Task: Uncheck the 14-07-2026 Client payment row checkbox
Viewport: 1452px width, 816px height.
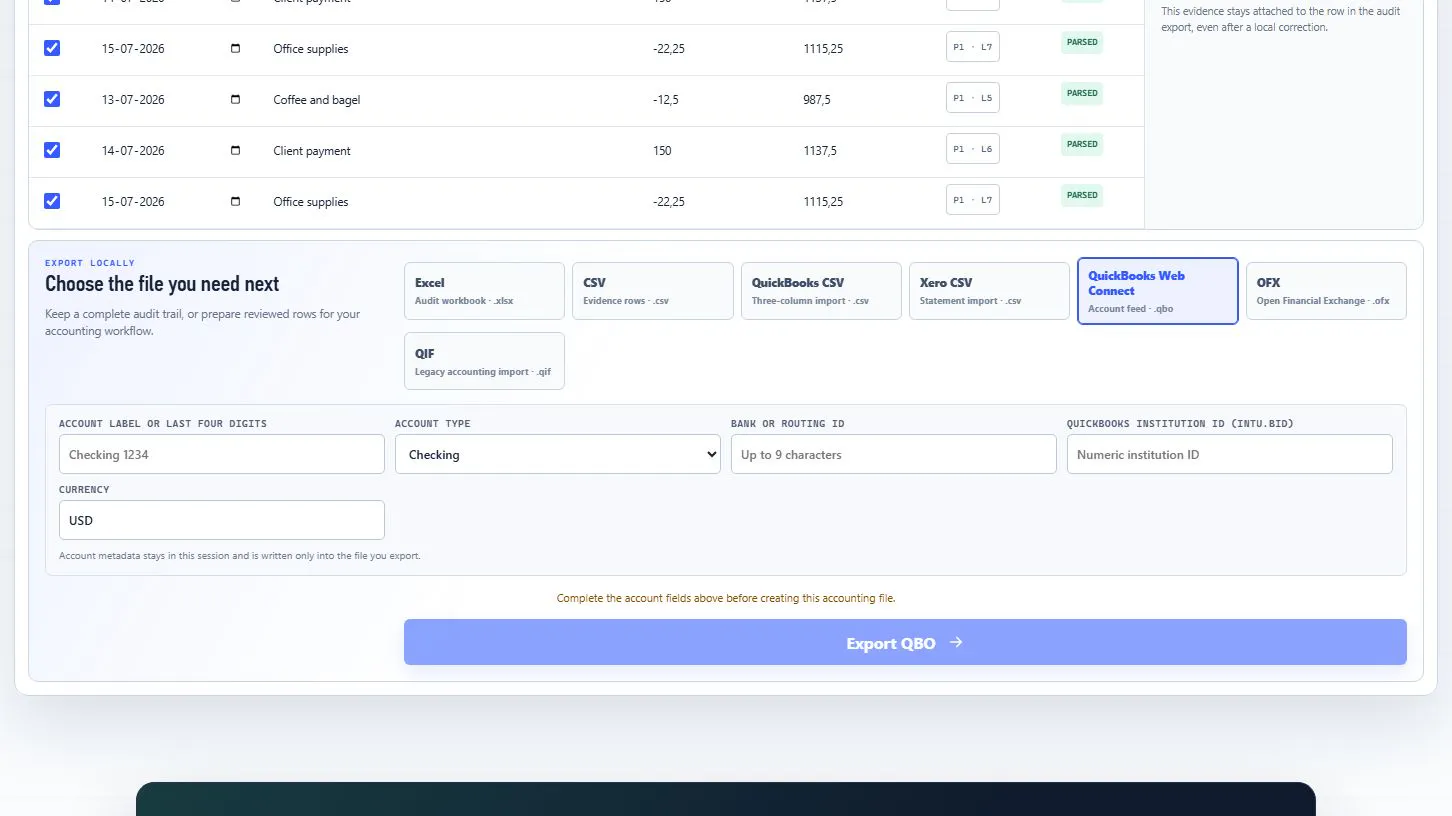Action: [x=52, y=150]
